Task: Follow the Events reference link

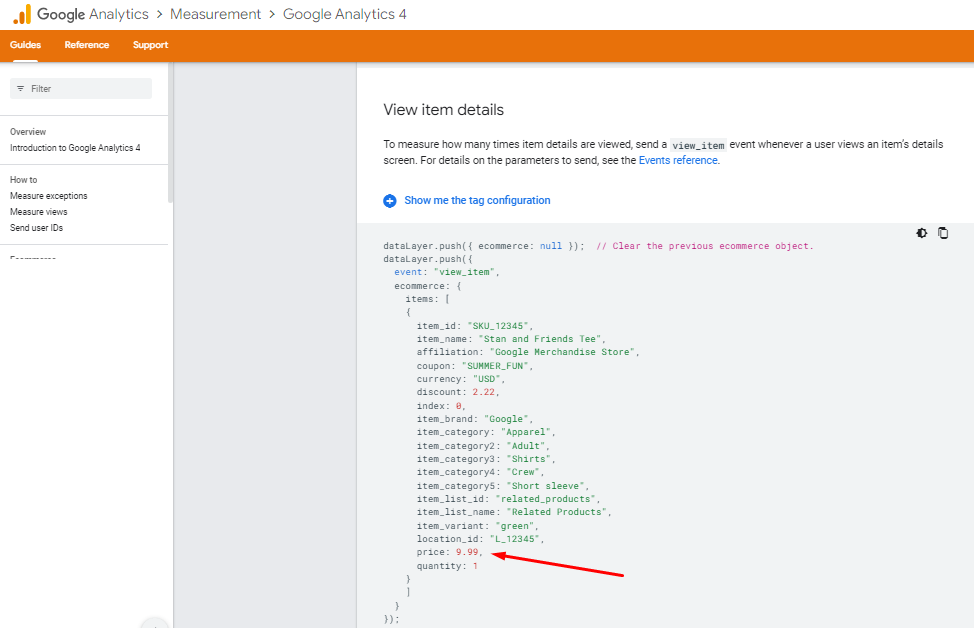Action: coord(678,160)
